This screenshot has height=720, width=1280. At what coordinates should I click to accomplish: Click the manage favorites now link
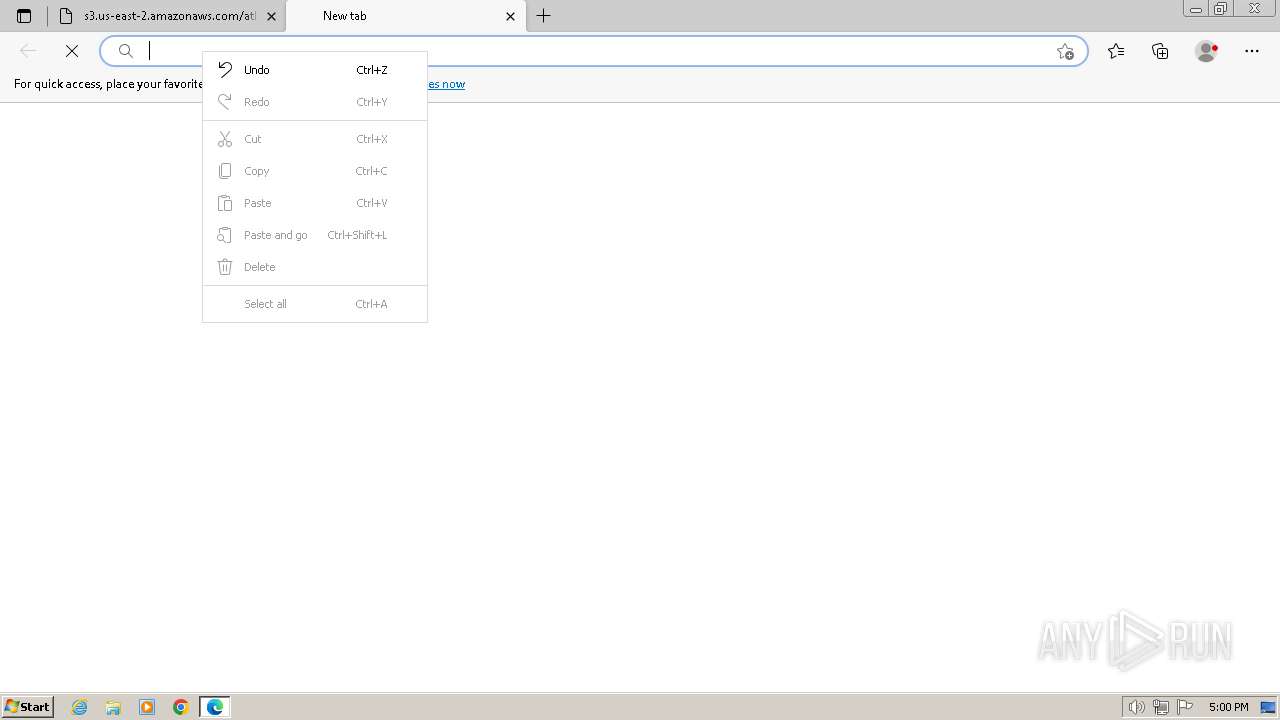click(446, 84)
